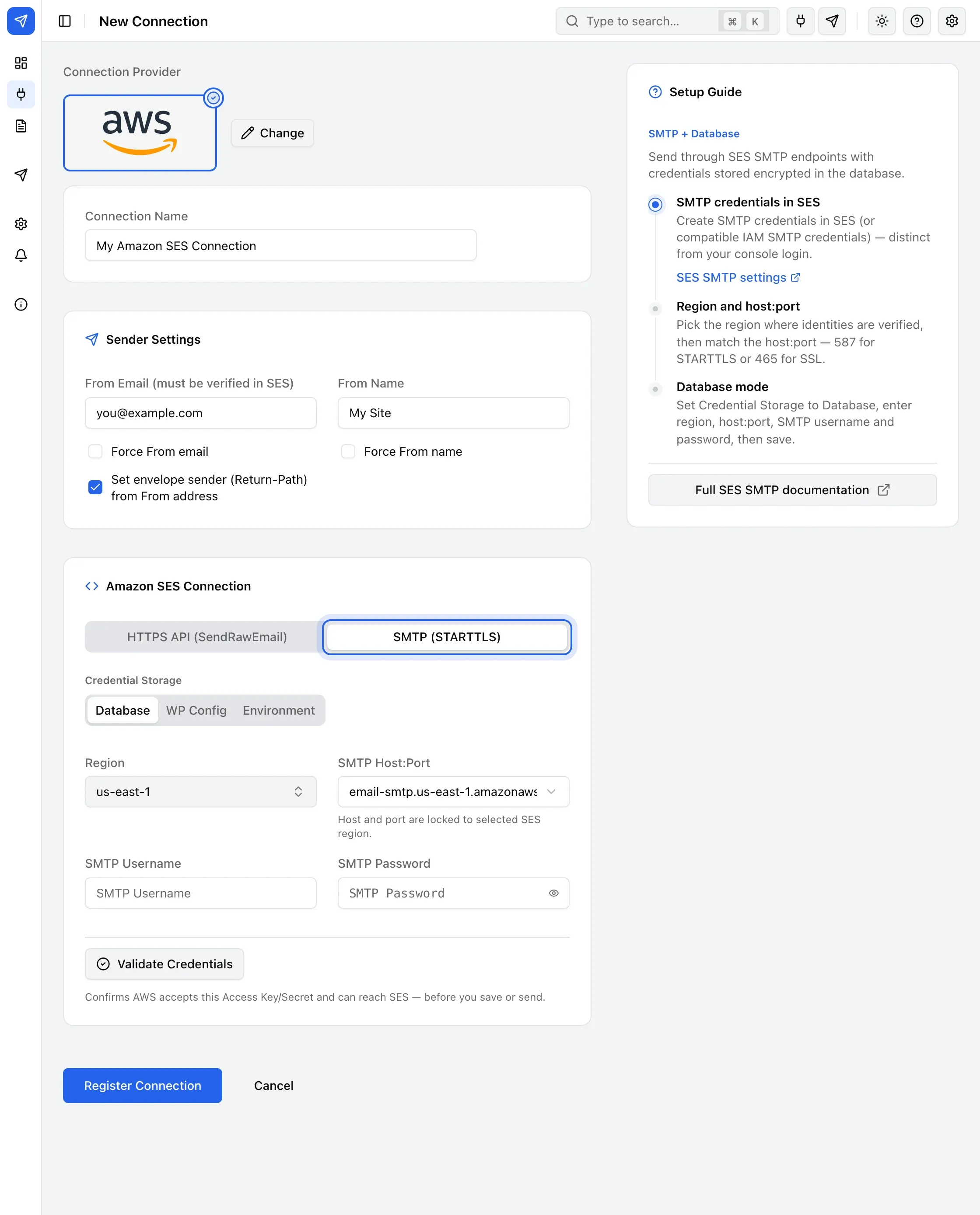Click the Type to search box

[667, 21]
